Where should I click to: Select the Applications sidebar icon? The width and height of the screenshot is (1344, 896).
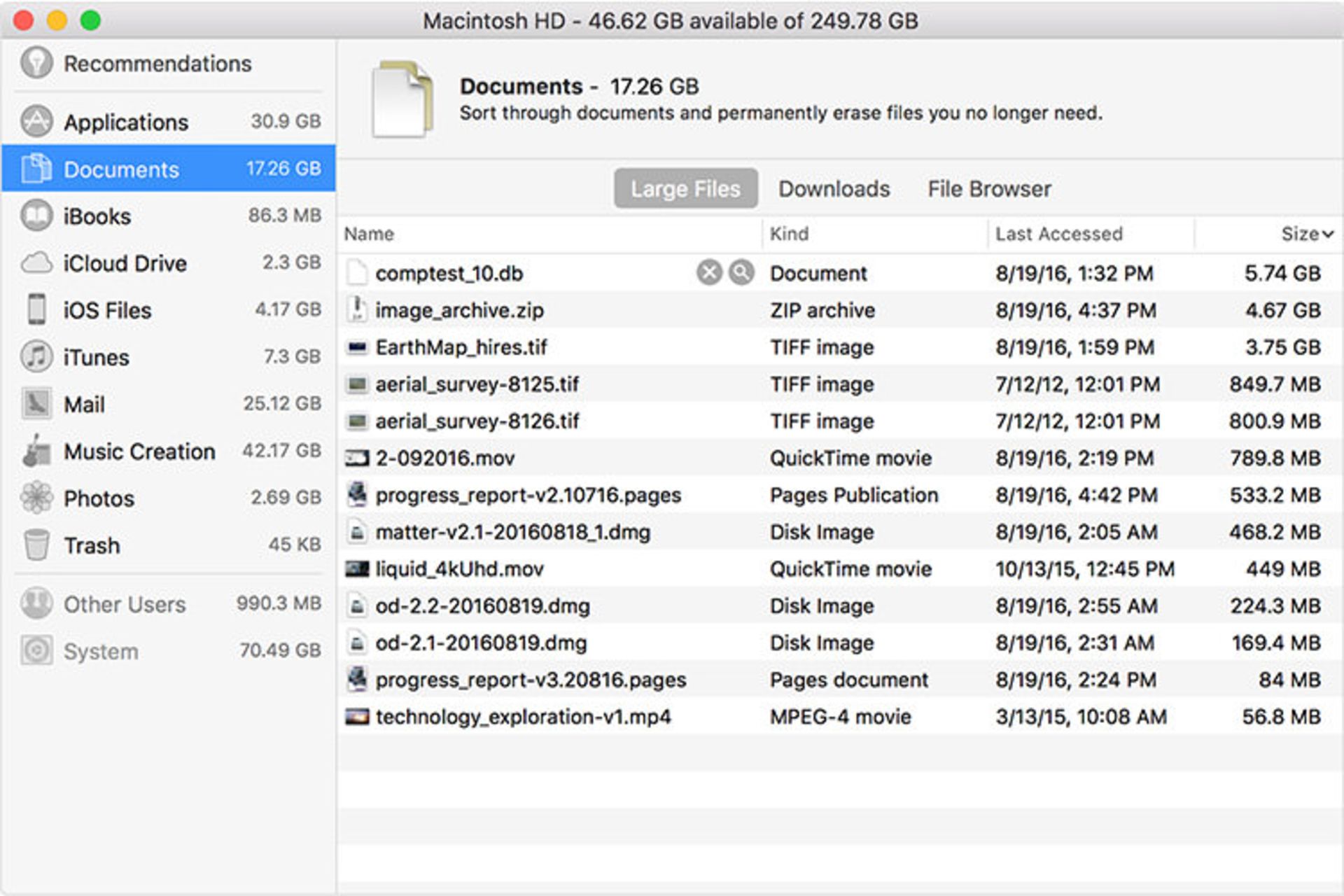[36, 122]
